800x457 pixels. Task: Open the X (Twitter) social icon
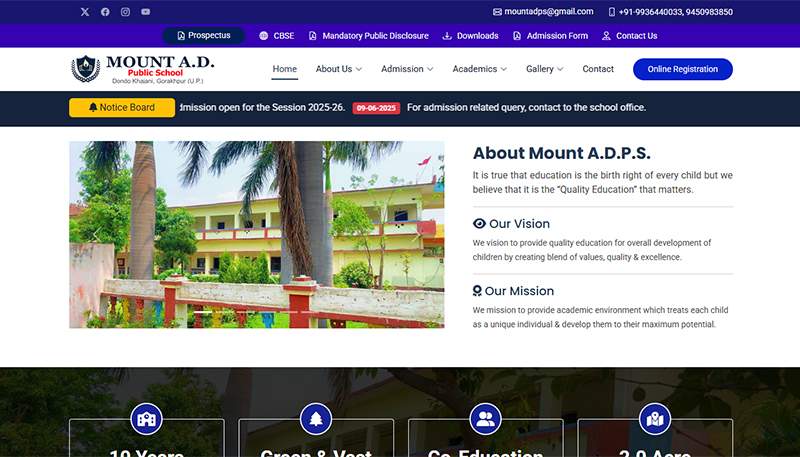tap(84, 12)
